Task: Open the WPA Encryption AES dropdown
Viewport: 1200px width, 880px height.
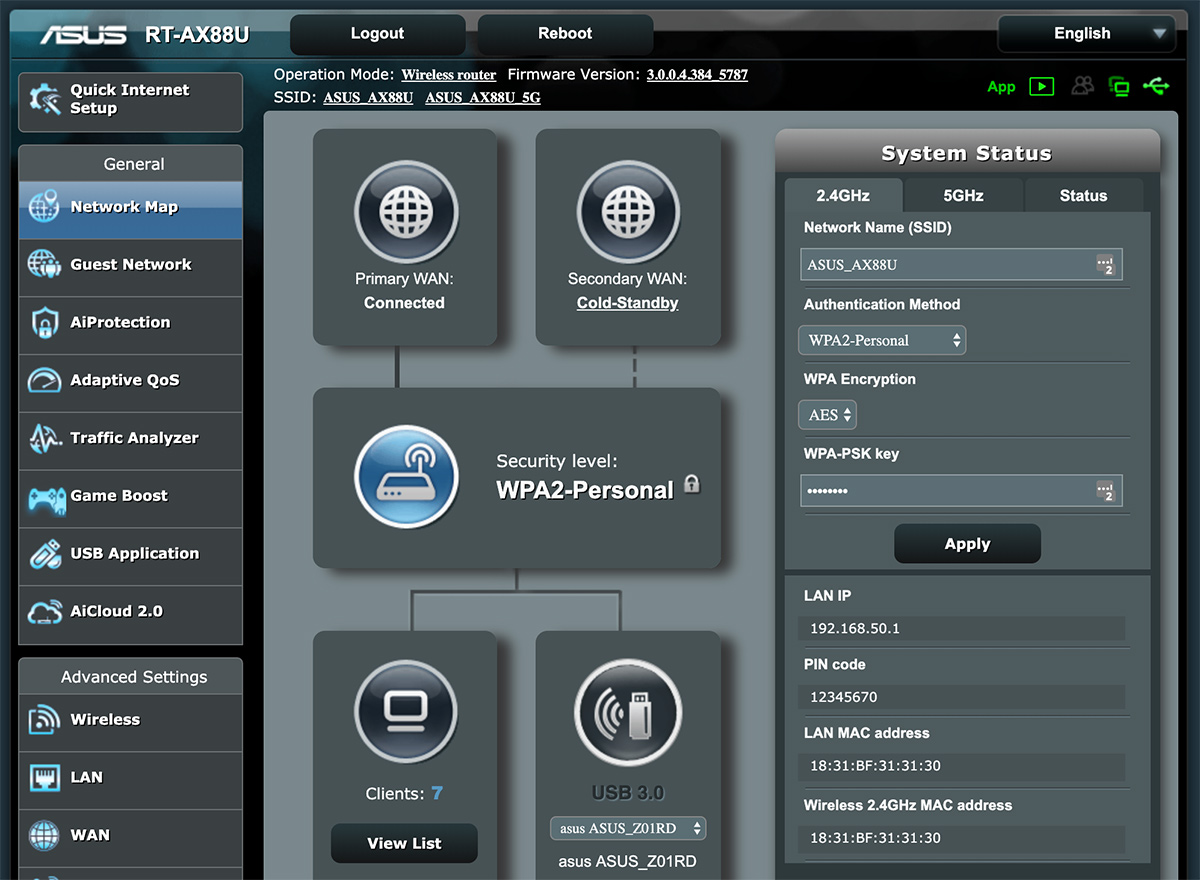Action: 827,415
